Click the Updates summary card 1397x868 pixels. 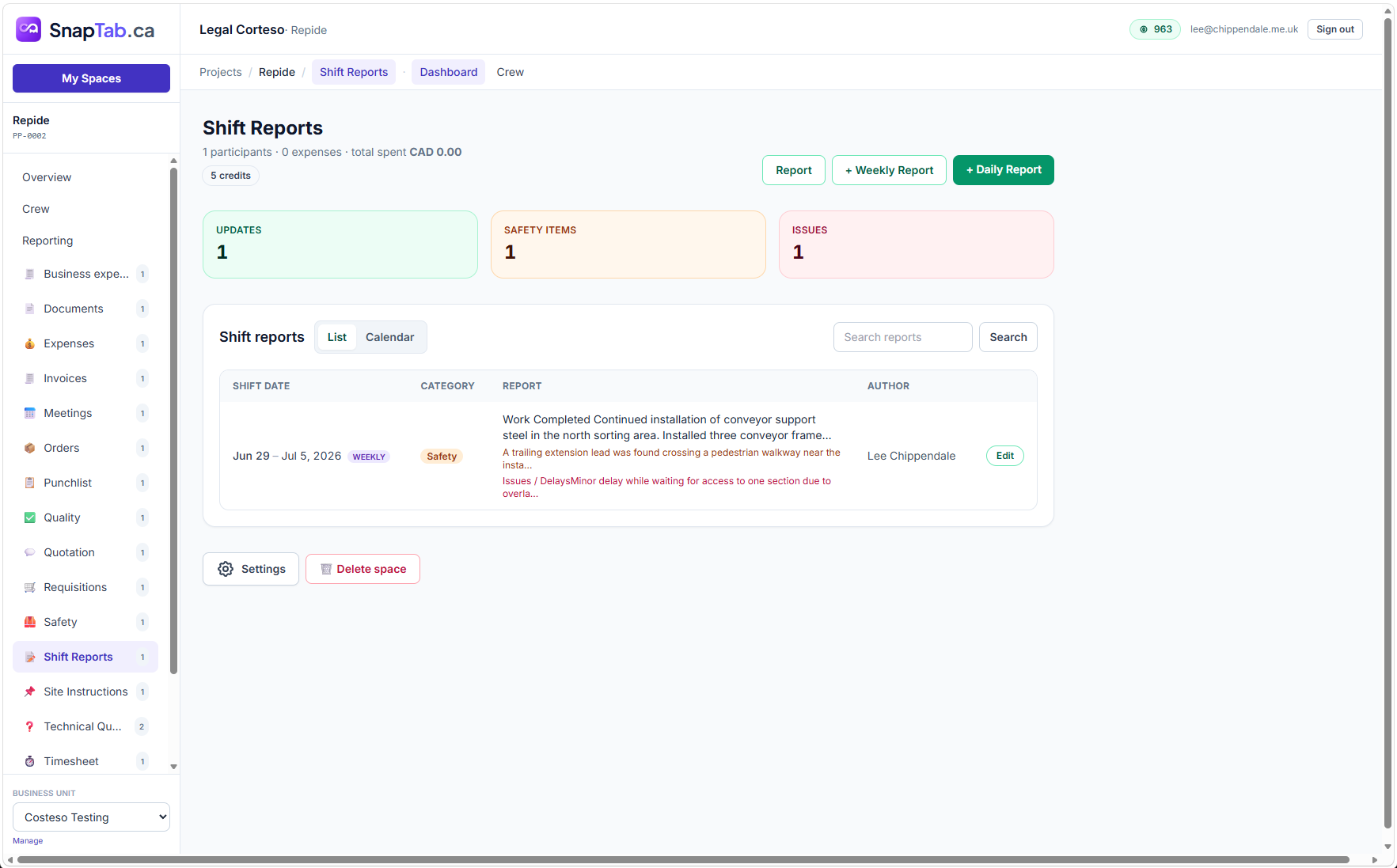340,244
